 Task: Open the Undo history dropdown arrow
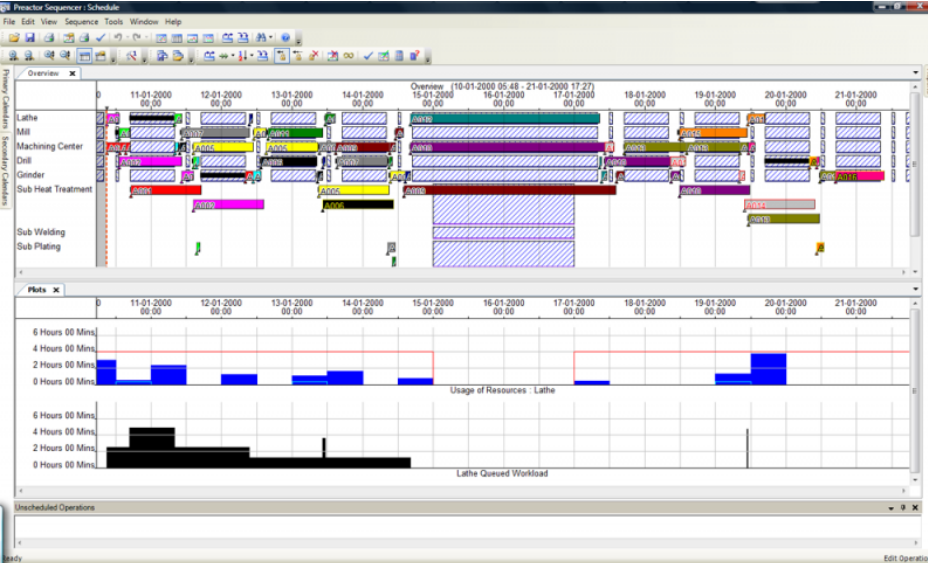coord(127,37)
